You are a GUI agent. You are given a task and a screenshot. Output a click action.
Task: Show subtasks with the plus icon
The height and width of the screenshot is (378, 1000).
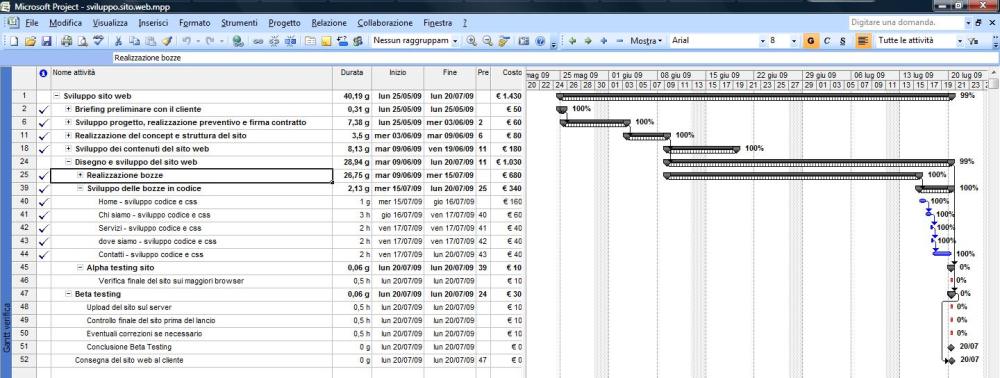(603, 41)
